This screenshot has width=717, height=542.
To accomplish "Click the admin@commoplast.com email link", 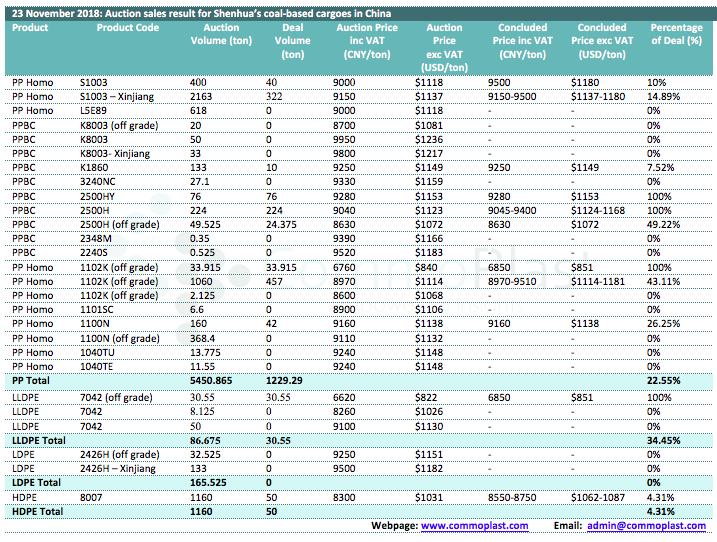I will click(x=646, y=526).
